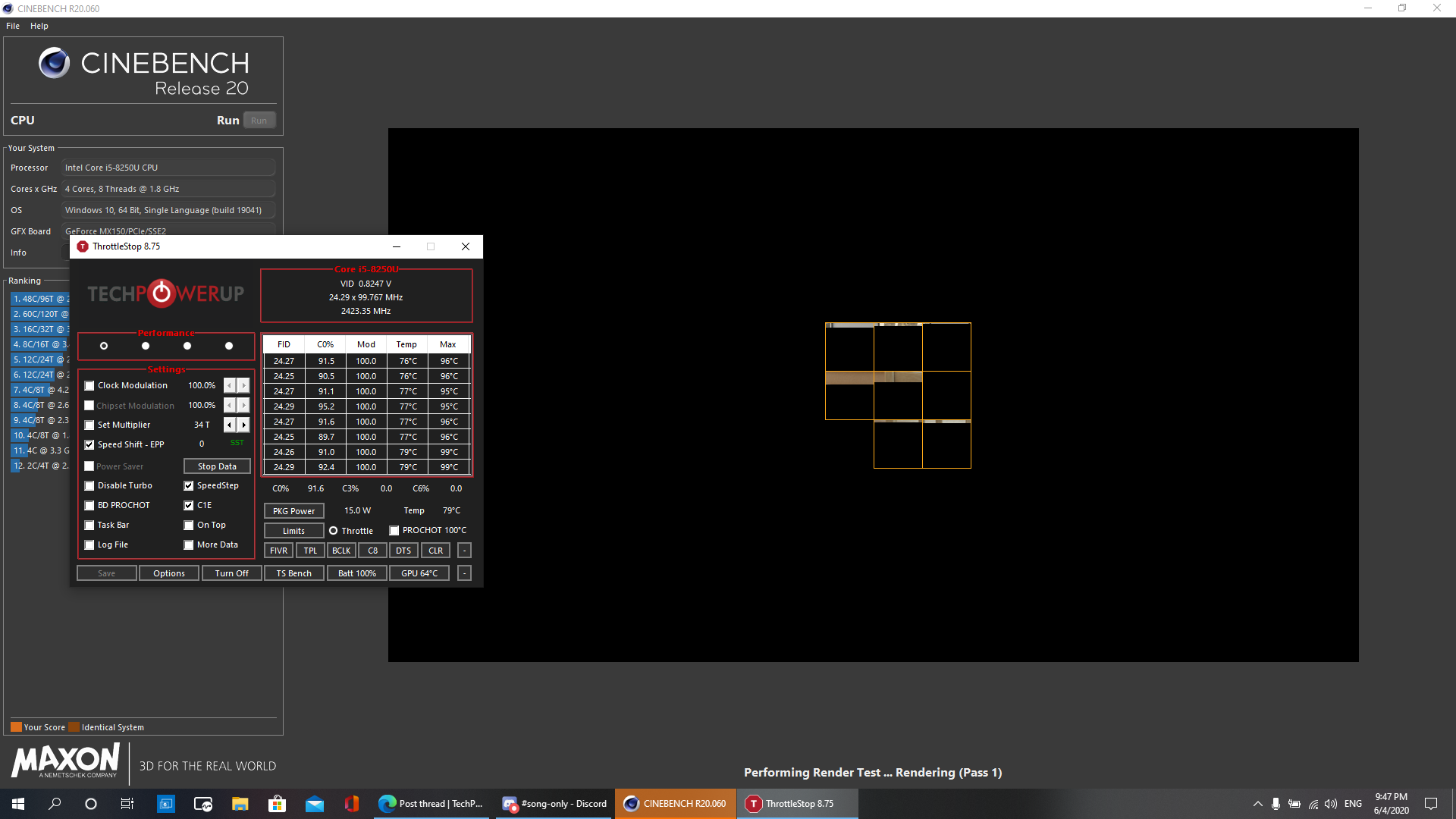The width and height of the screenshot is (1456, 819).
Task: Select third Performance profile radio button
Action: coord(187,346)
